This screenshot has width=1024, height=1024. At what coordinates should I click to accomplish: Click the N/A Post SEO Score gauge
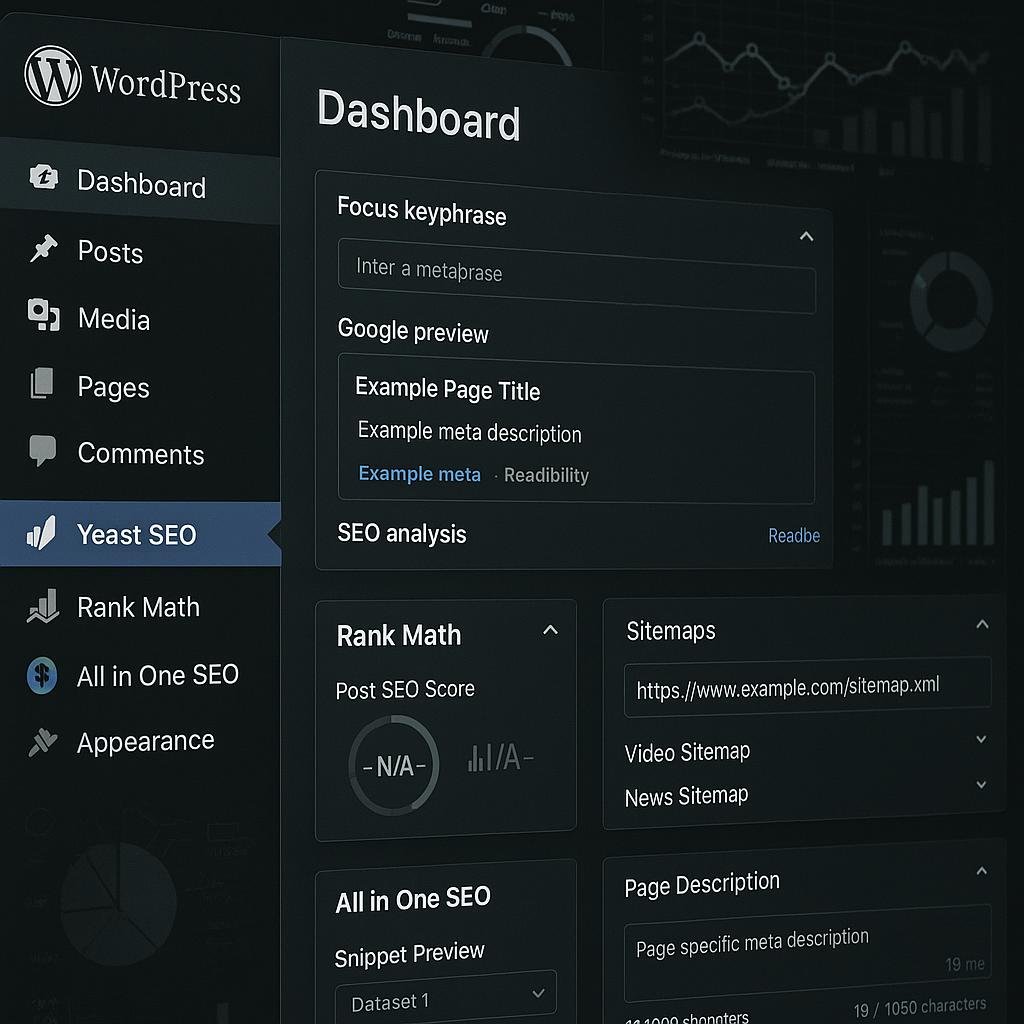pos(394,765)
